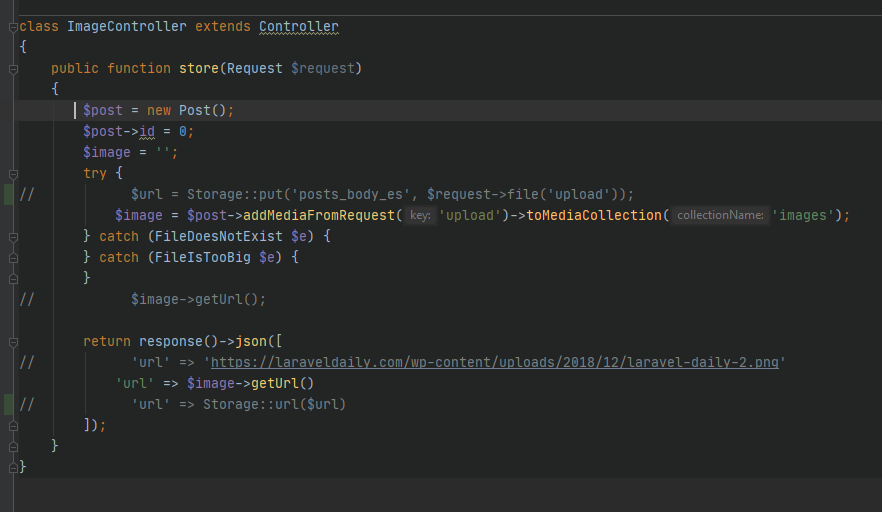
Task: Click the 'collectionName:' parameter inlay hint
Action: point(720,215)
